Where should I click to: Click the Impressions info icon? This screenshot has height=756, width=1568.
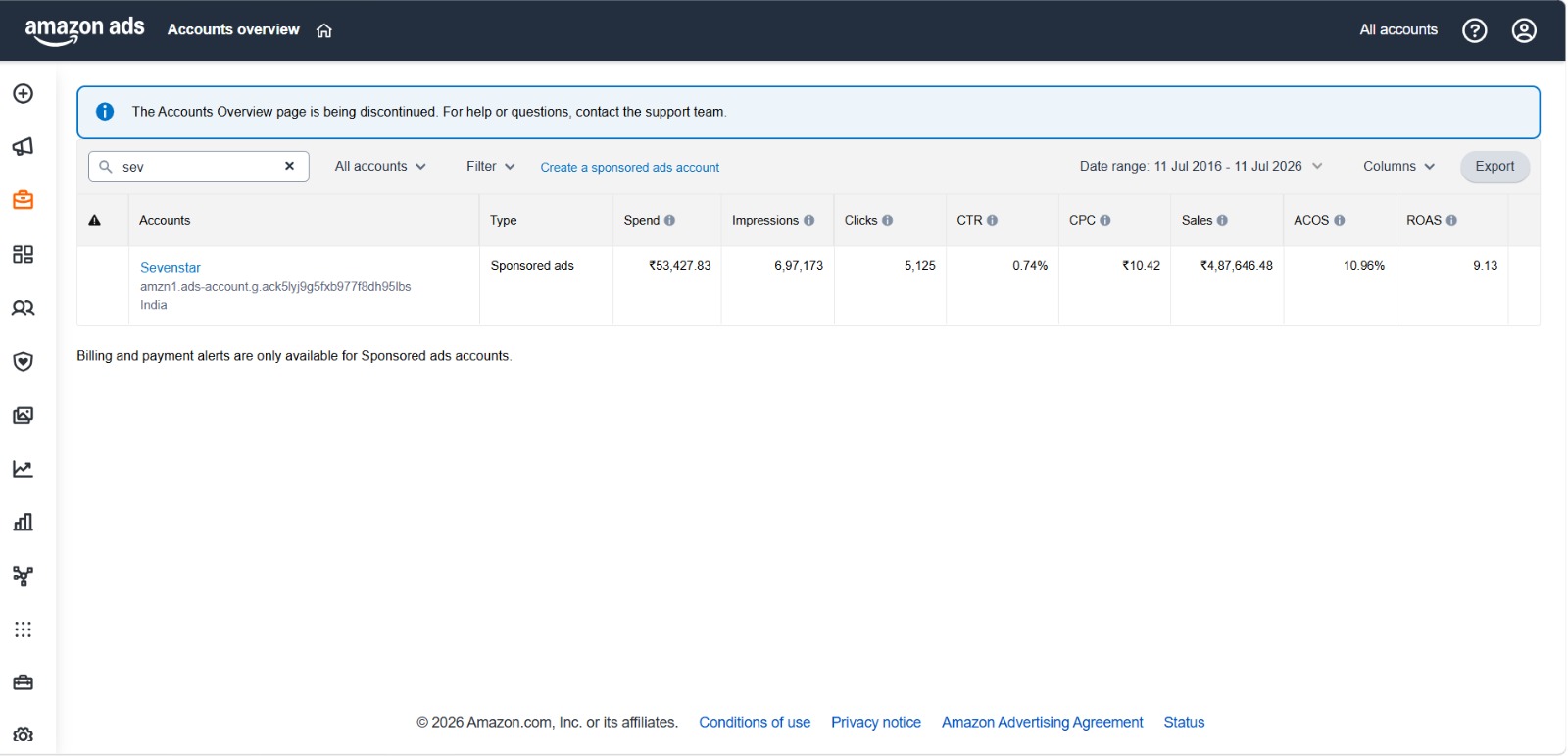(809, 221)
